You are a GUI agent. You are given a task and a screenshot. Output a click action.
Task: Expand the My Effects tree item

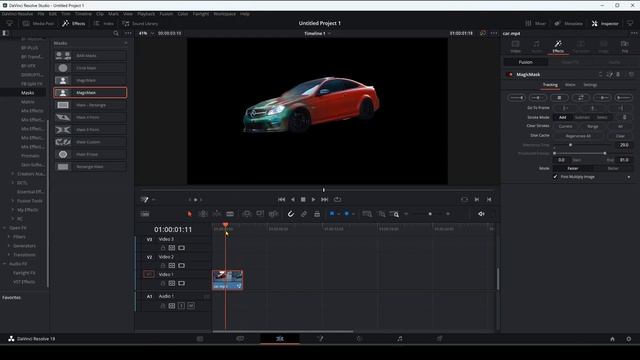[13, 210]
